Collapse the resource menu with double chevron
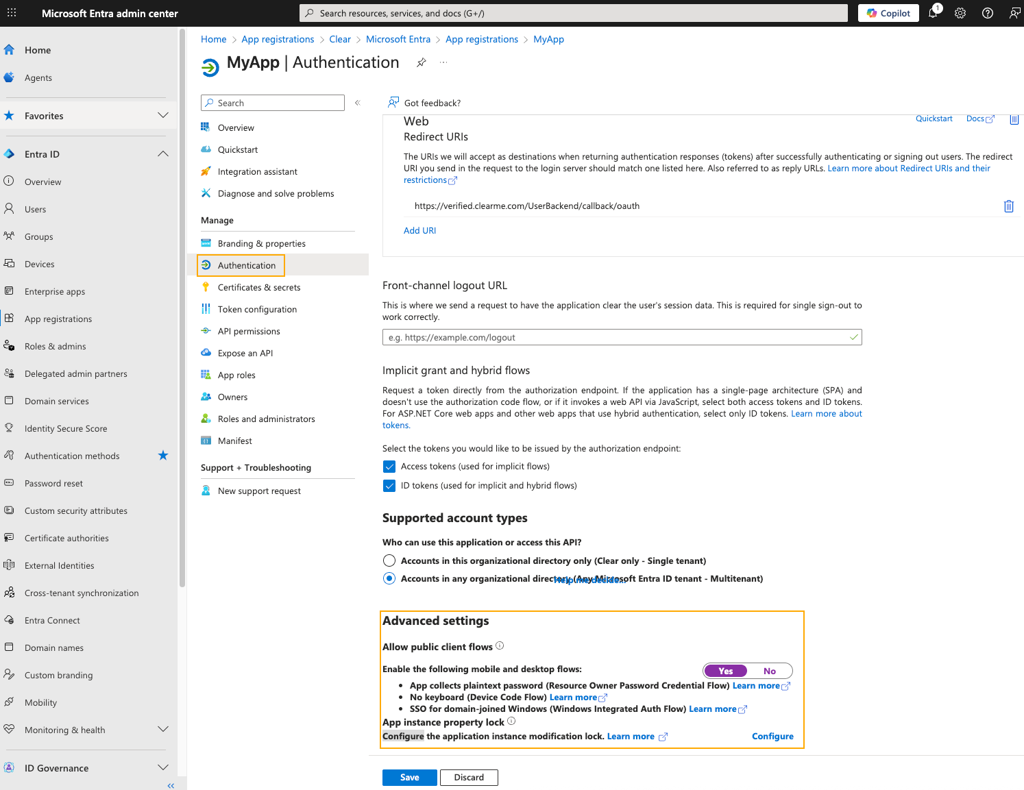Viewport: 1024px width, 790px height. (x=357, y=103)
